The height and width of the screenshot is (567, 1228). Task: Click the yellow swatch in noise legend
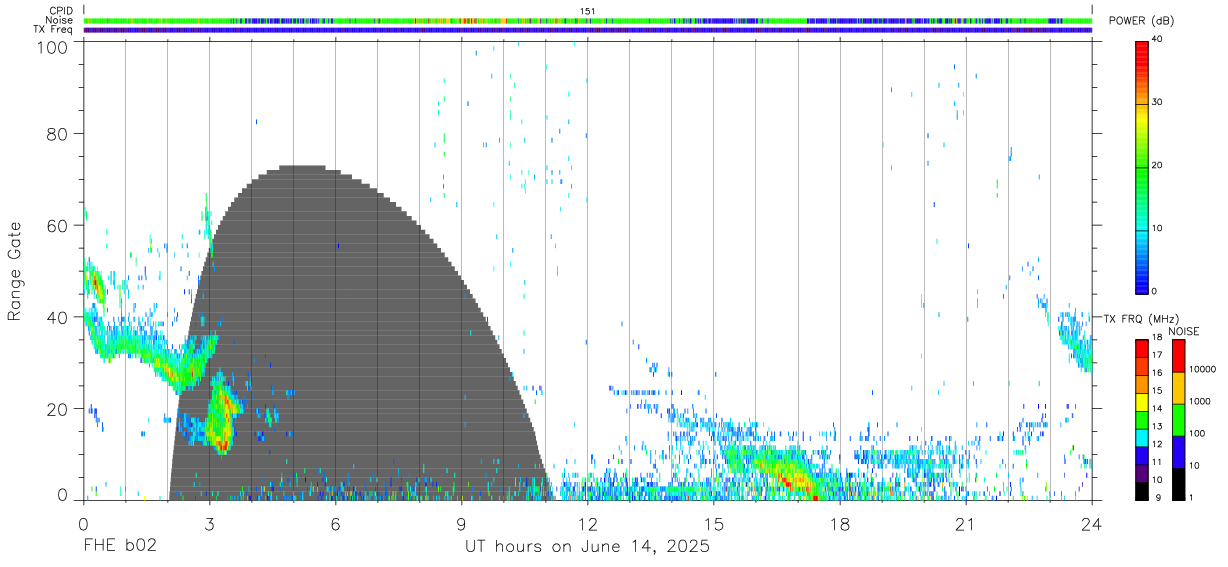pyautogui.click(x=1179, y=389)
